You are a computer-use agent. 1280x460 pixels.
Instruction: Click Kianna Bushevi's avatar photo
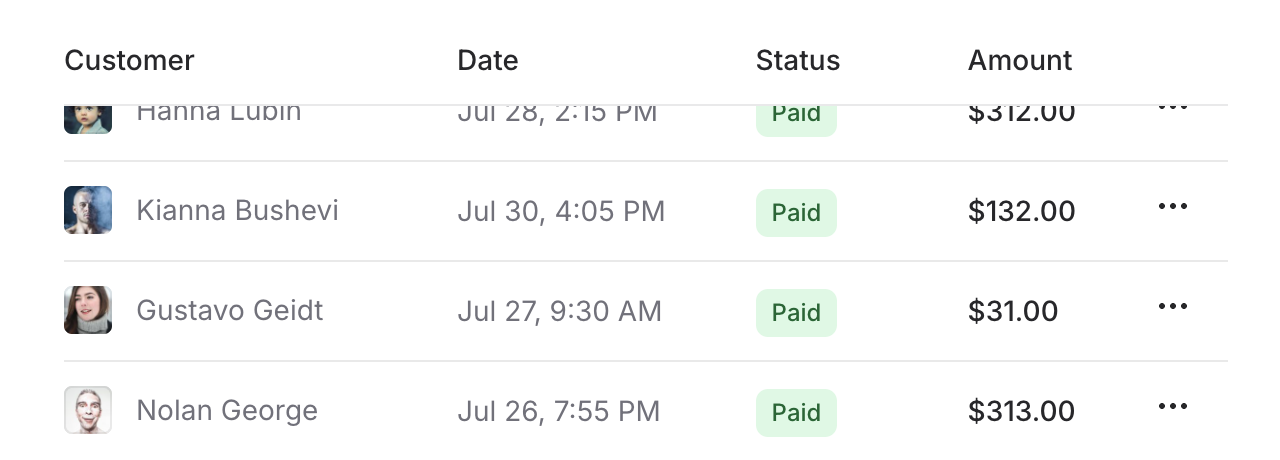click(88, 210)
